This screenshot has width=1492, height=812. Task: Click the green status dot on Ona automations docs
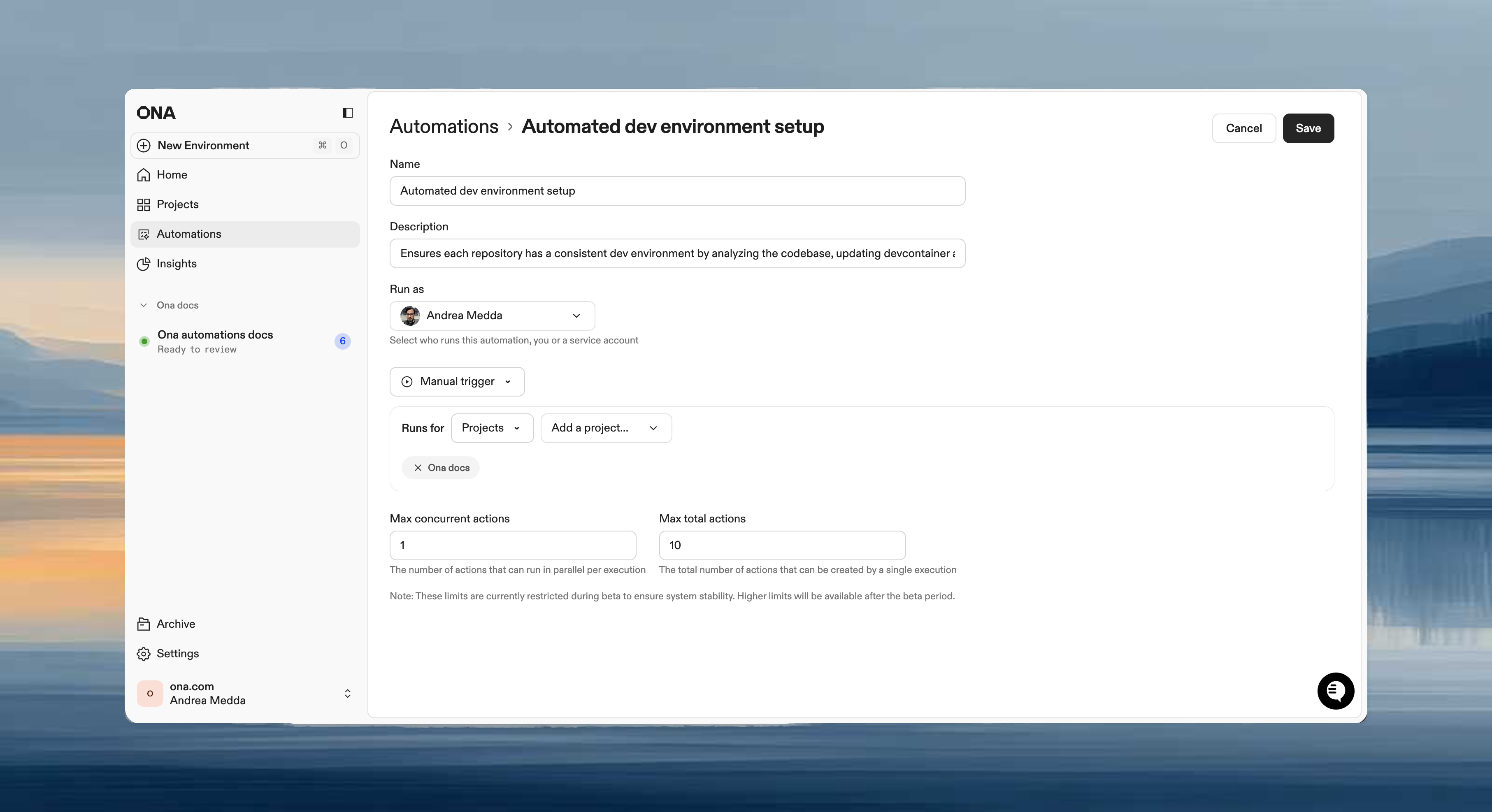[x=144, y=342]
